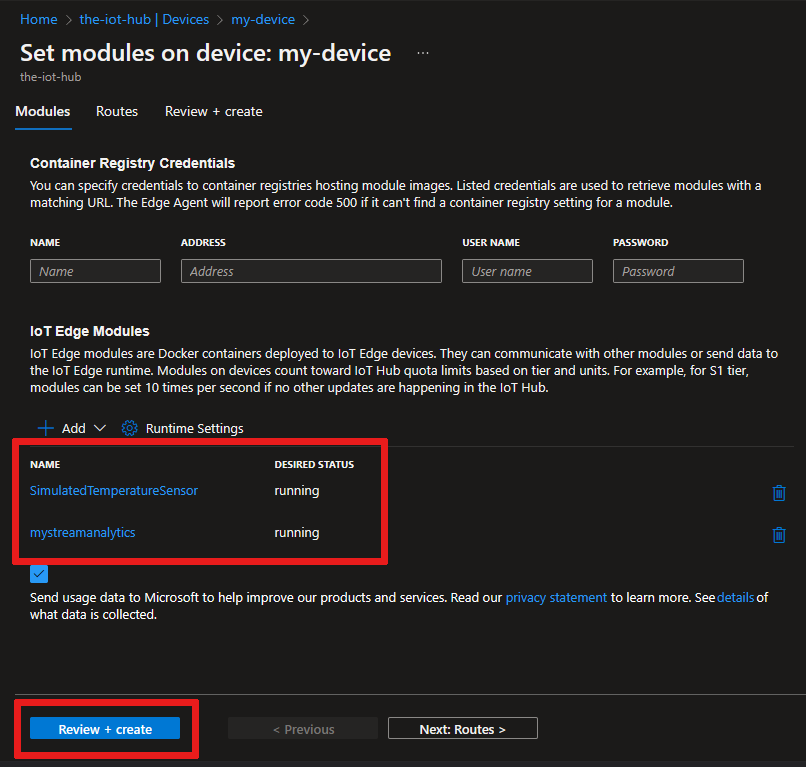Select the Modules tab
806x767 pixels.
pos(43,111)
